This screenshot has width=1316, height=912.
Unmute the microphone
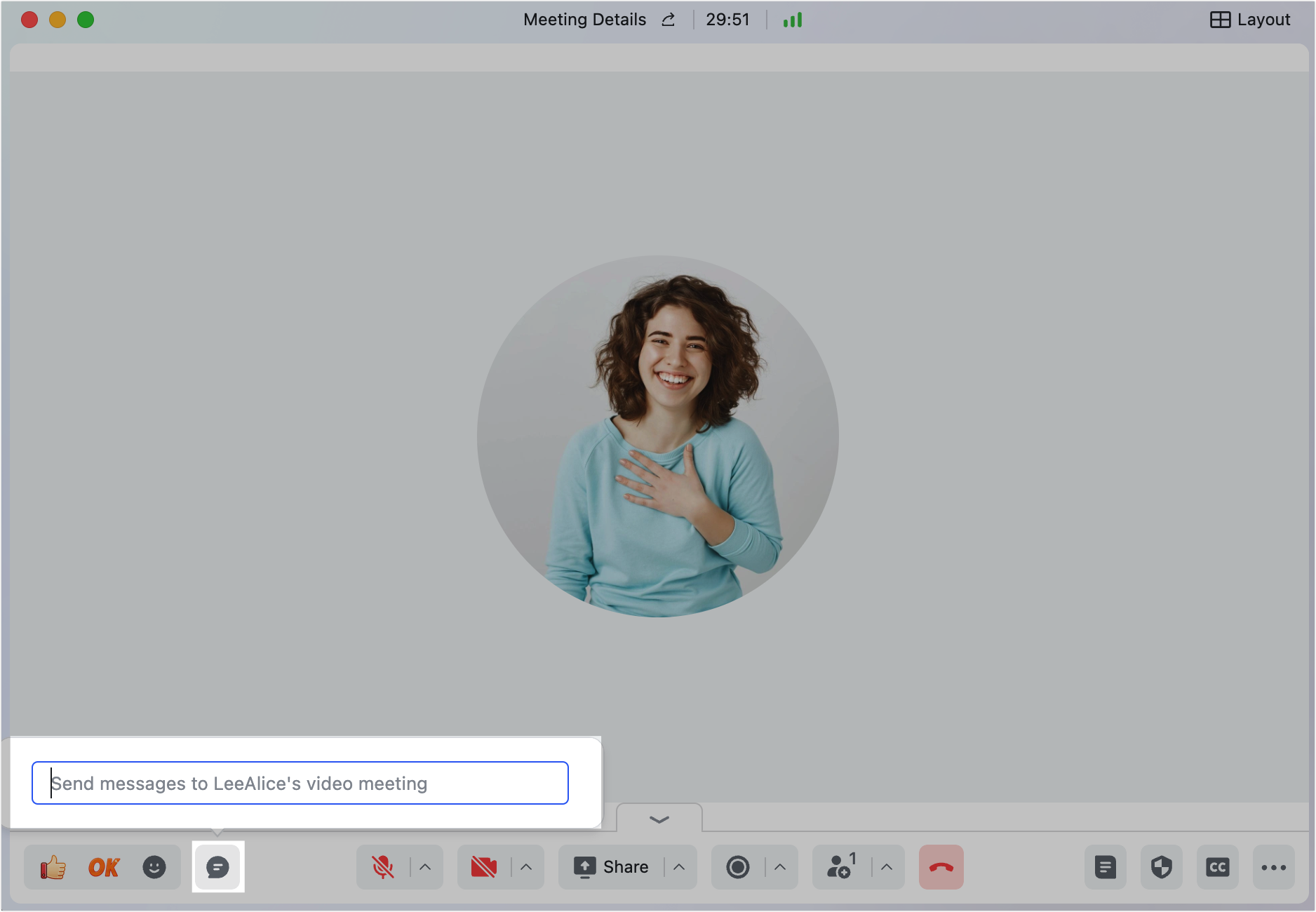pyautogui.click(x=382, y=867)
